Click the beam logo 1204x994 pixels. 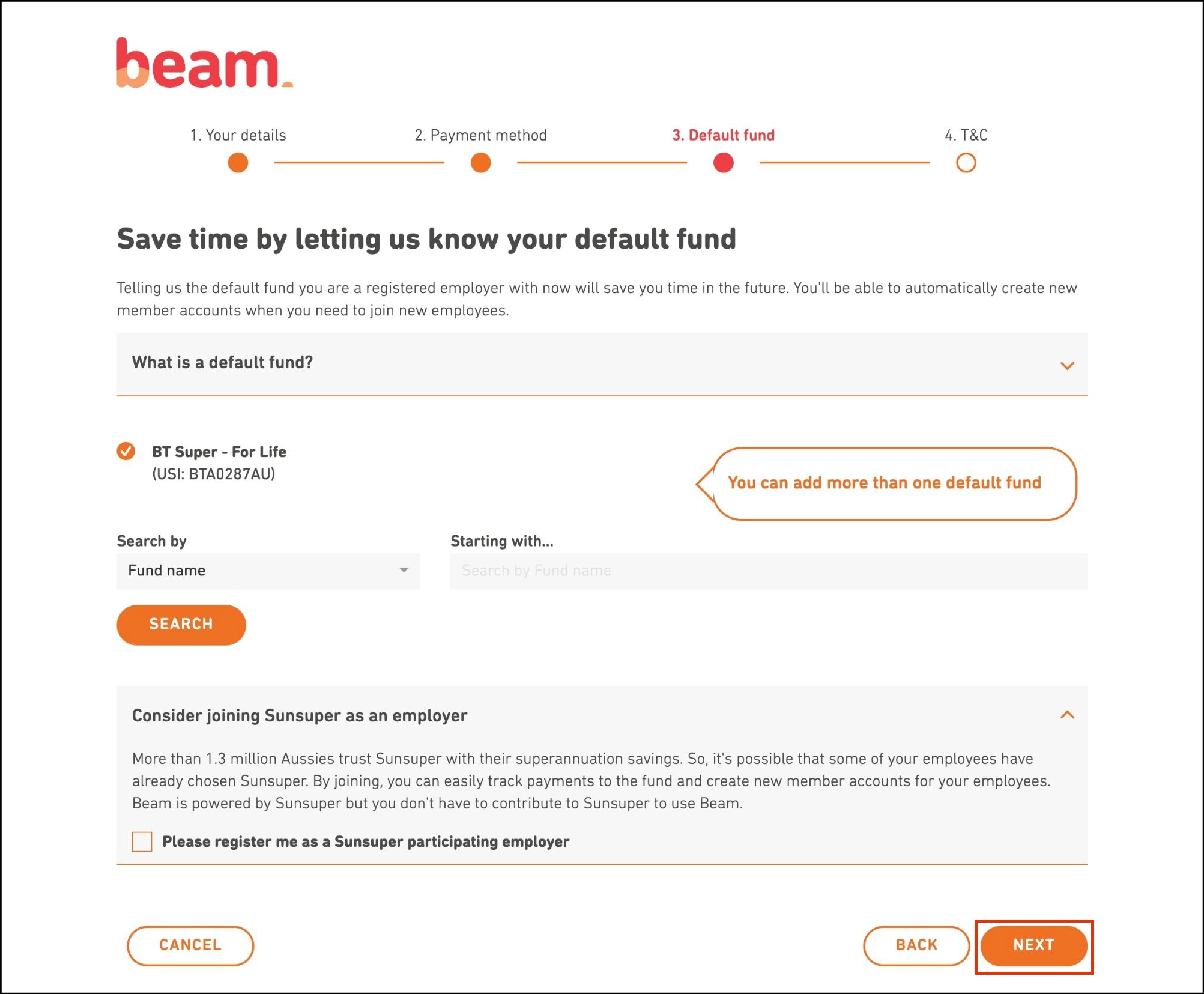click(204, 64)
